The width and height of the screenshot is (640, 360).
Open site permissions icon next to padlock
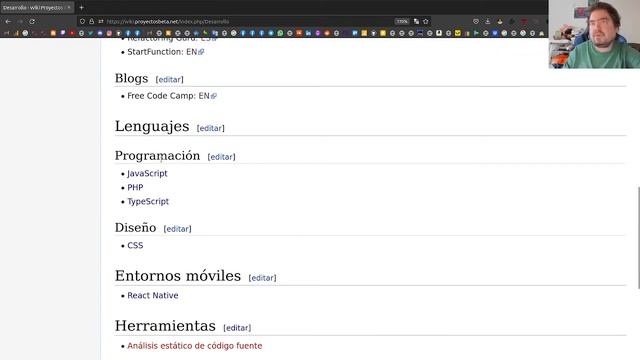tap(100, 21)
